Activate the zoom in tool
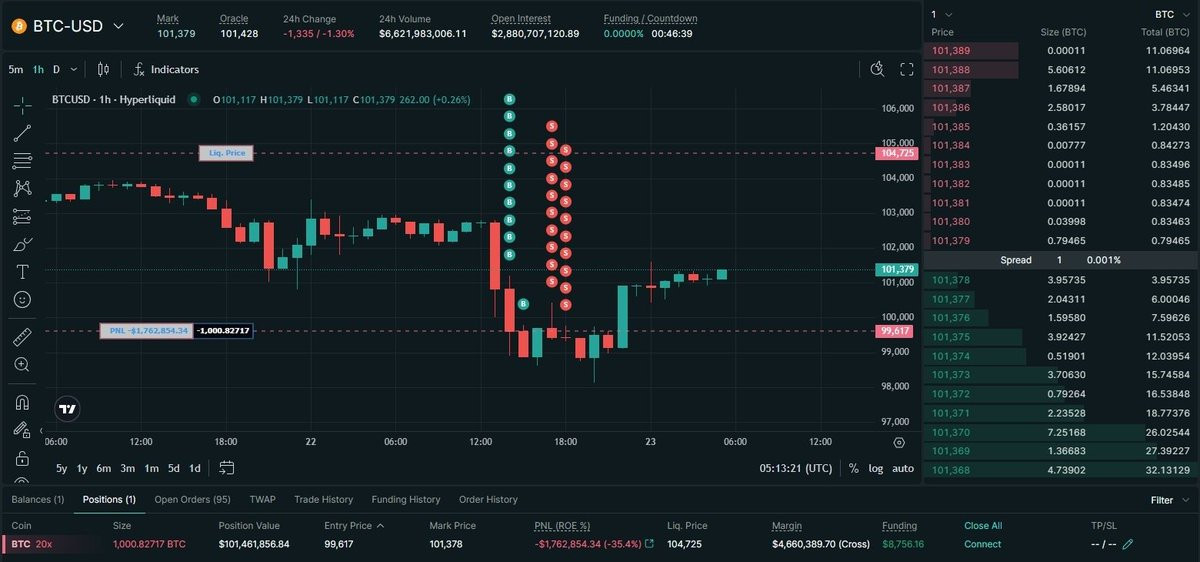 22,365
